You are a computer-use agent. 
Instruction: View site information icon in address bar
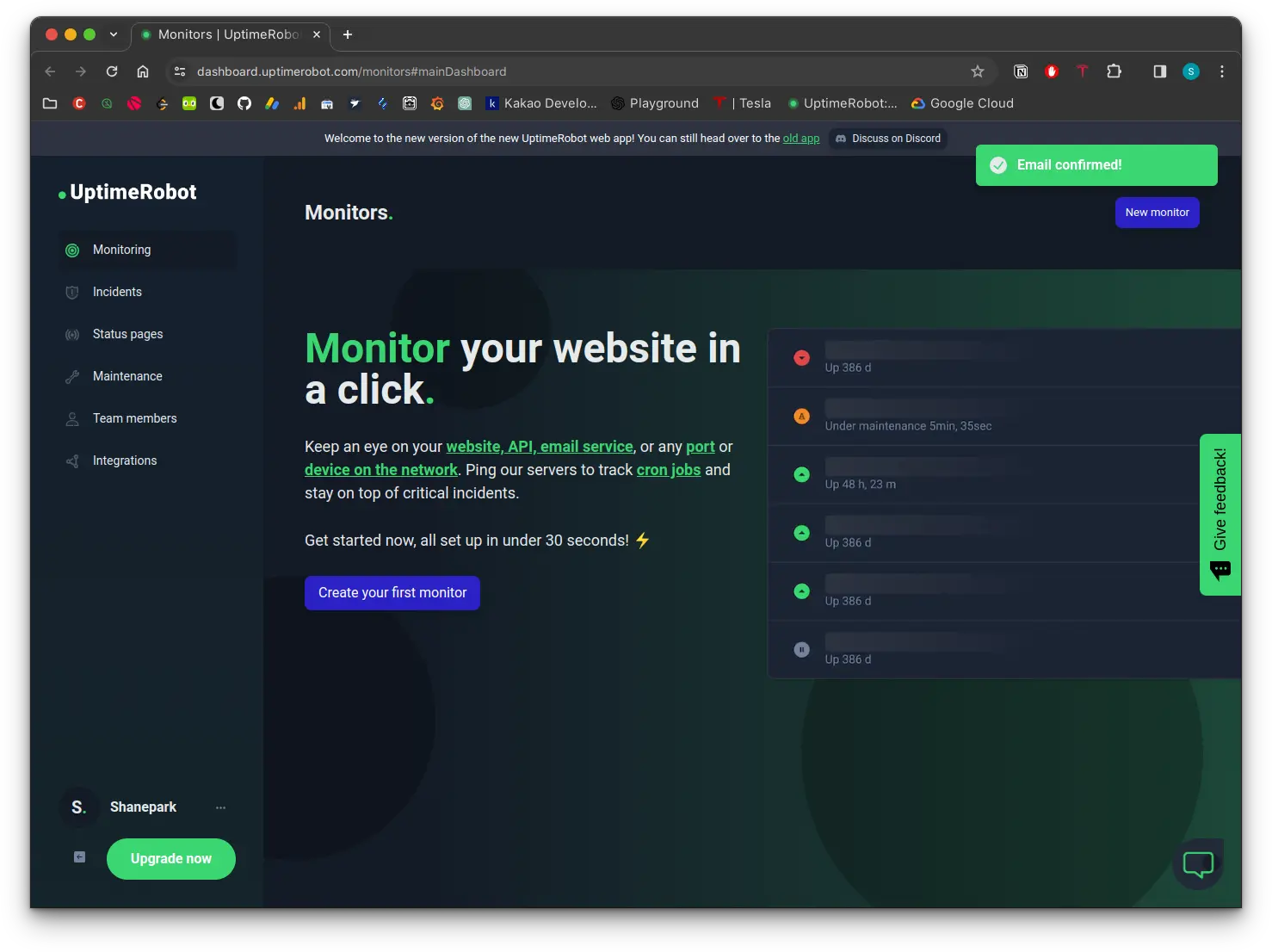click(x=180, y=71)
